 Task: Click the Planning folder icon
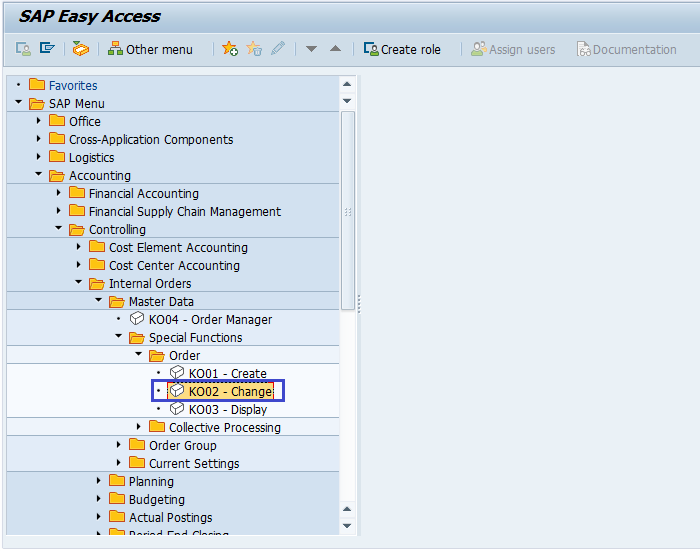pos(117,480)
